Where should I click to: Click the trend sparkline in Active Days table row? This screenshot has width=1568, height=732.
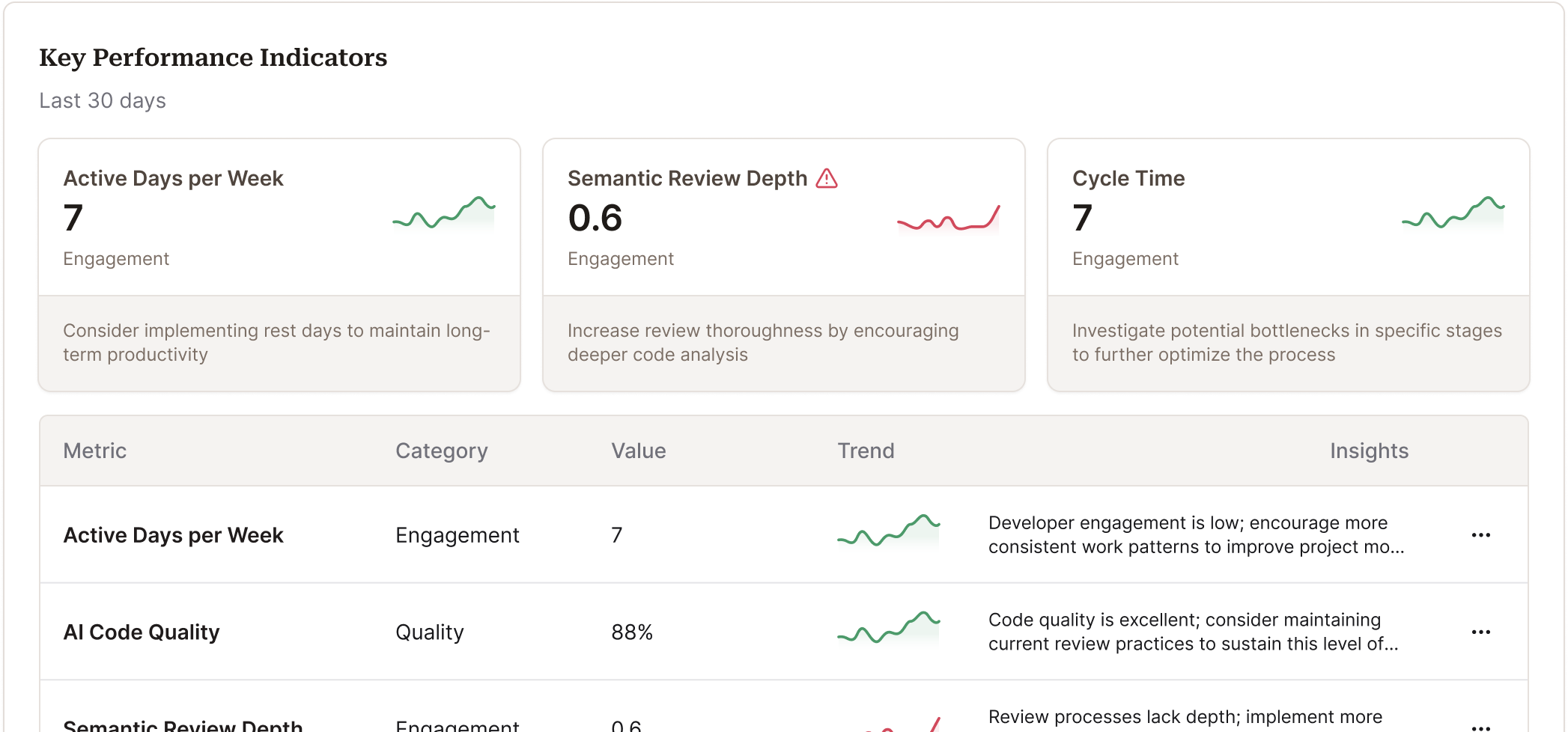click(888, 532)
